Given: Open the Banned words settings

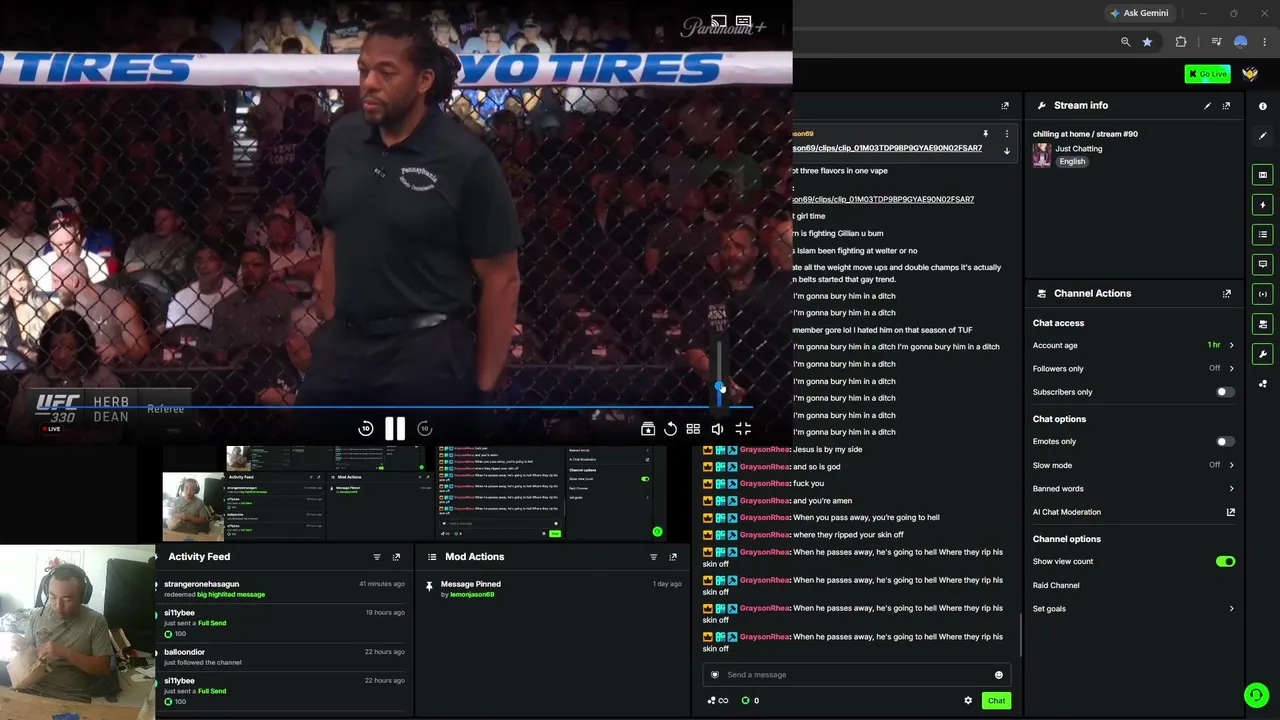Looking at the screenshot, I should [1133, 489].
